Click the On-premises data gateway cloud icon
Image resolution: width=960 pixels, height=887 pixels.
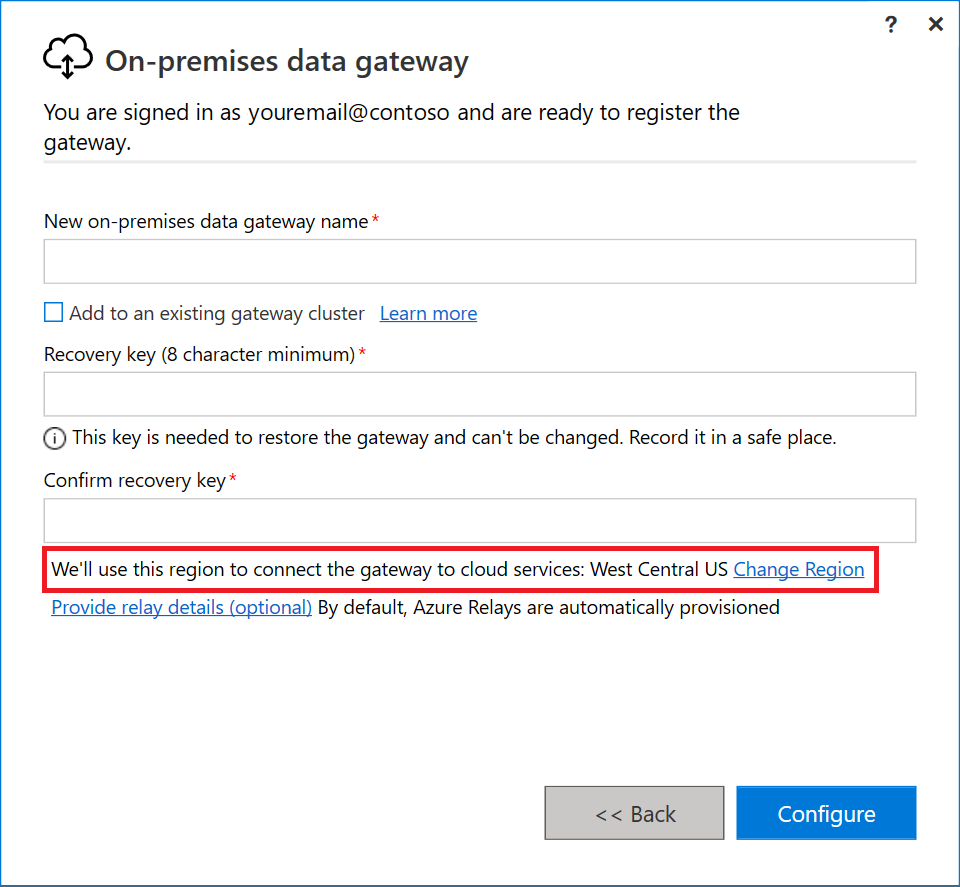pyautogui.click(x=67, y=56)
